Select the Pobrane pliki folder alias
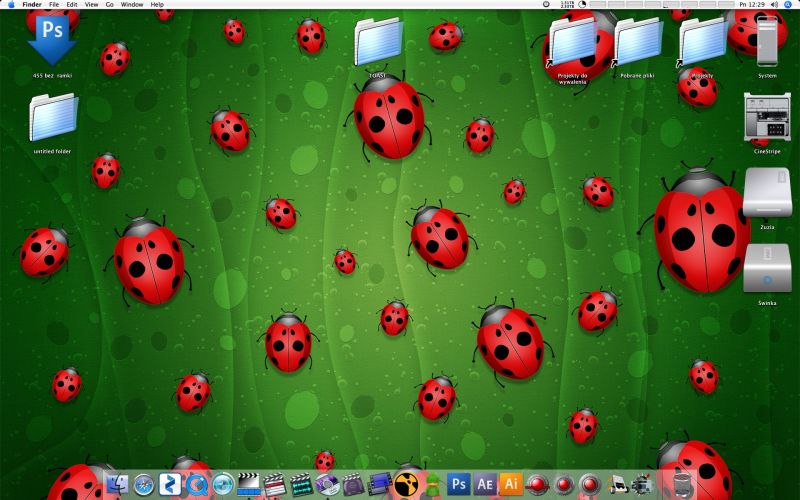The image size is (800, 500). coord(638,42)
